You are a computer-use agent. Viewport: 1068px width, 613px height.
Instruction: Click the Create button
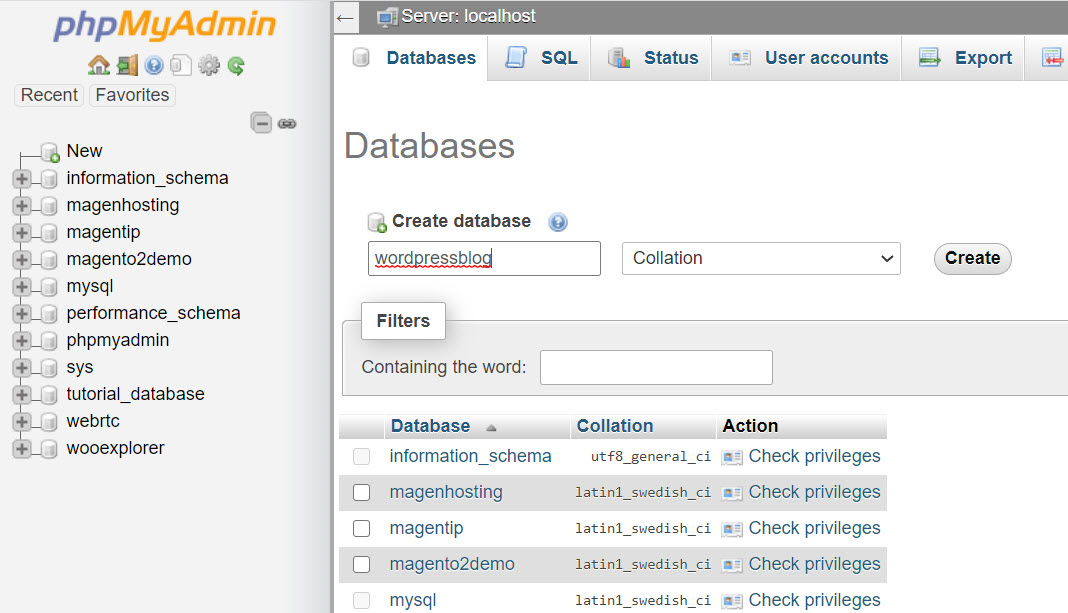pos(973,259)
